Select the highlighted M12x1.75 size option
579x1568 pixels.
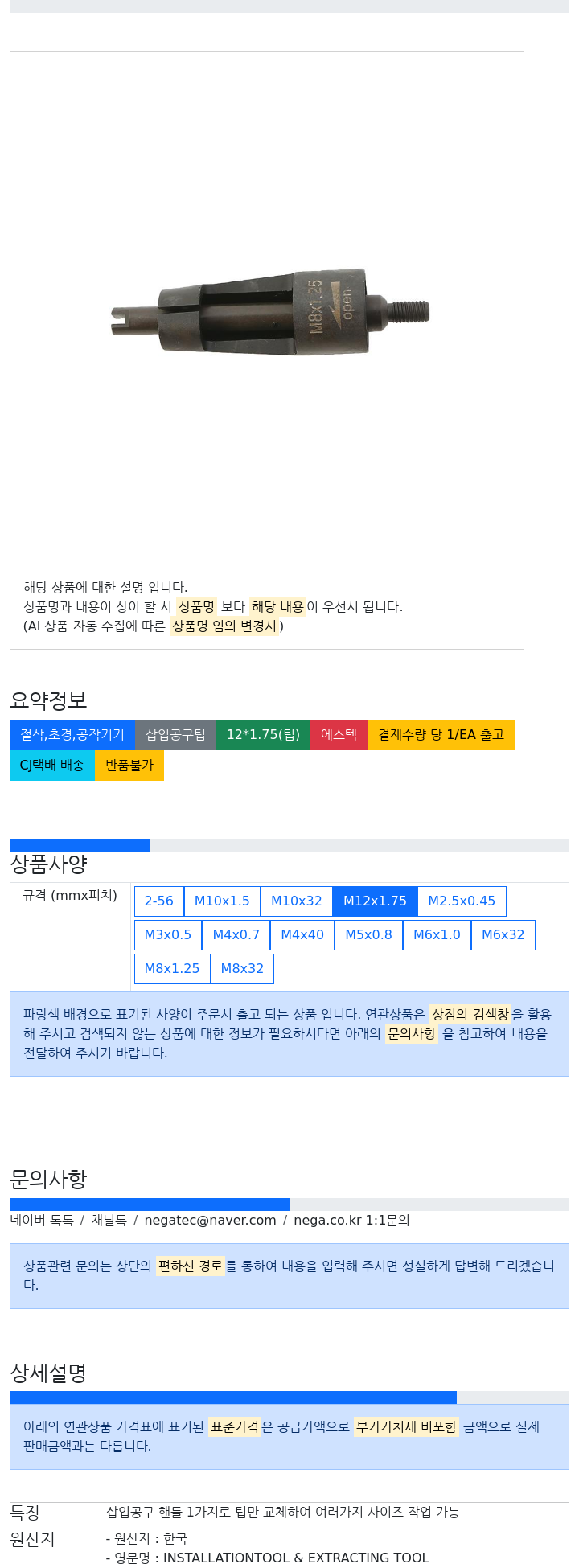coord(375,901)
